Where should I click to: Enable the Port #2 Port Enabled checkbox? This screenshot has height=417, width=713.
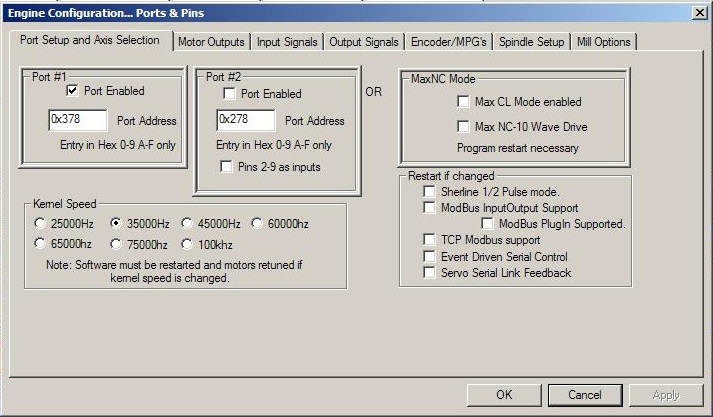coord(229,94)
